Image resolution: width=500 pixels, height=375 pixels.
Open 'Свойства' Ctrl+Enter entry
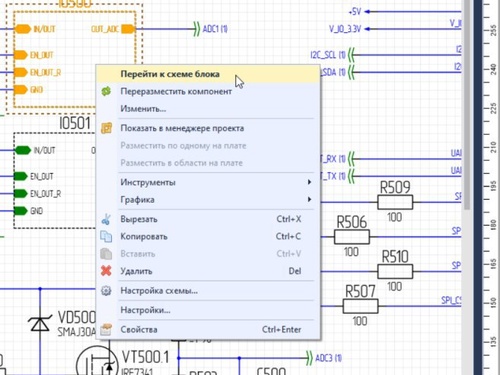coord(208,330)
